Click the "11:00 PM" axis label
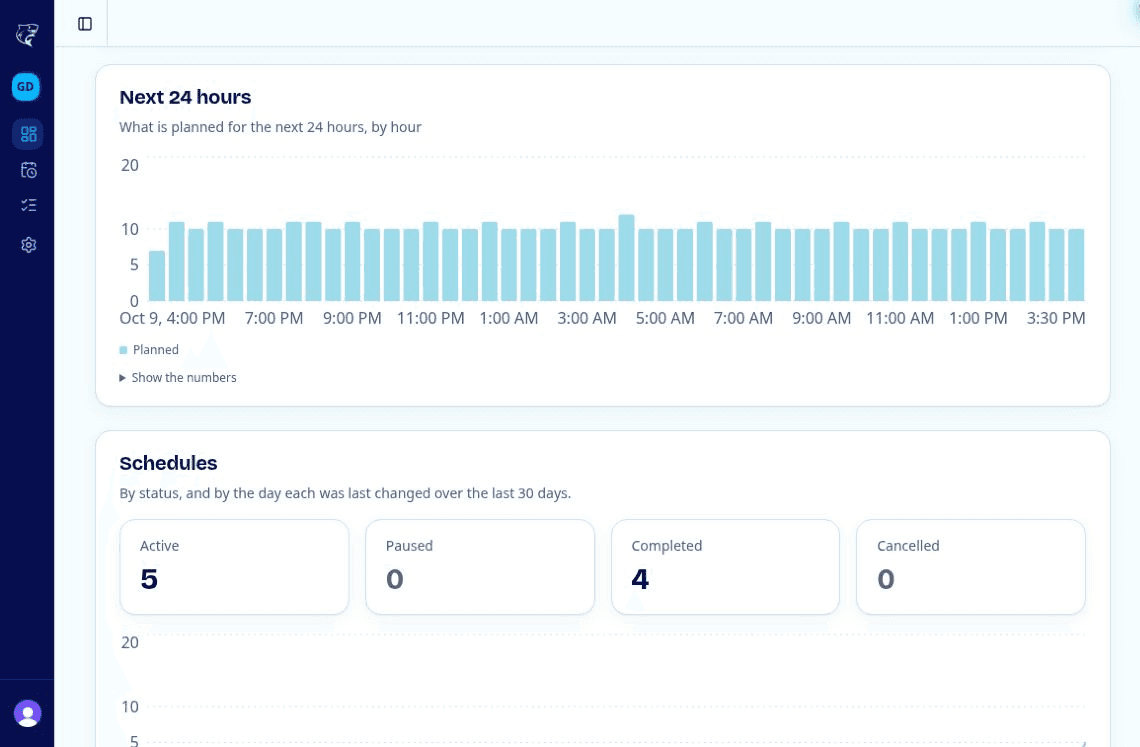The image size is (1140, 747). pos(430,319)
